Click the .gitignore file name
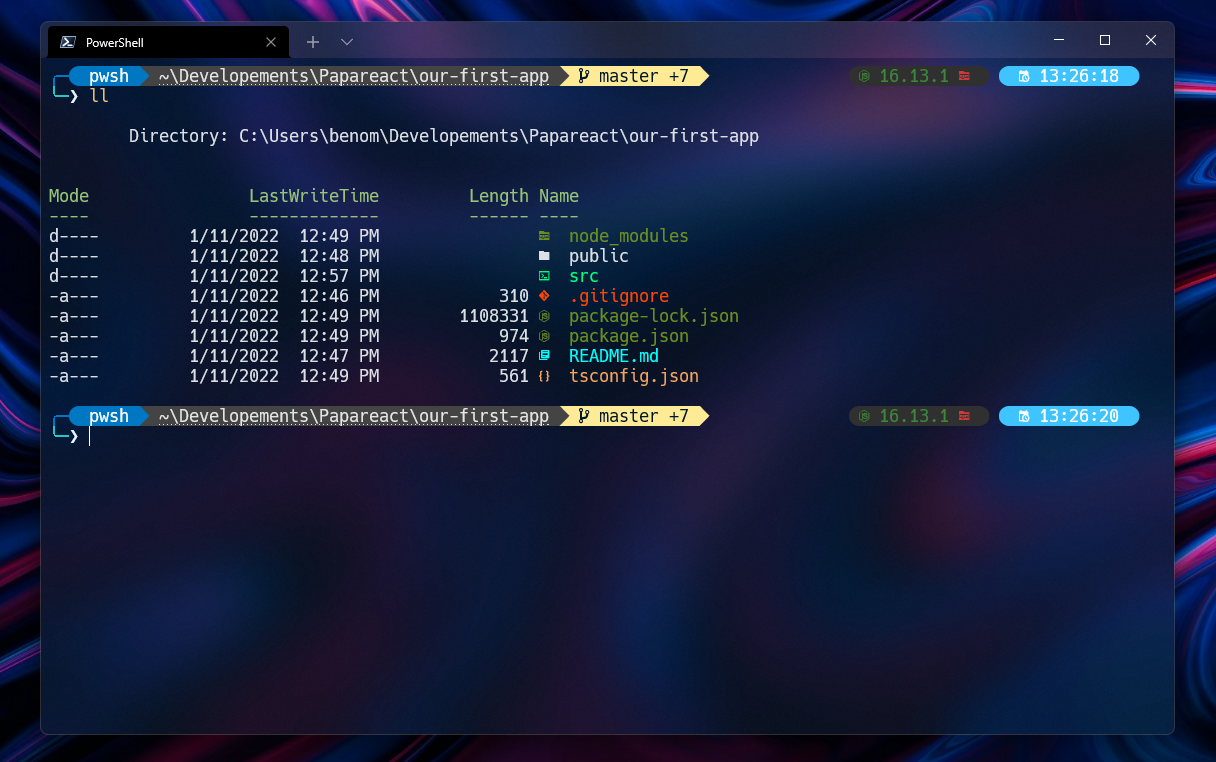 tap(619, 296)
